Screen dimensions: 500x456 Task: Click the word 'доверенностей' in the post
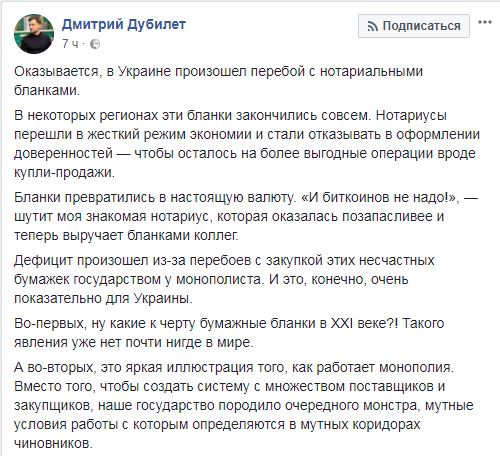pyautogui.click(x=63, y=154)
